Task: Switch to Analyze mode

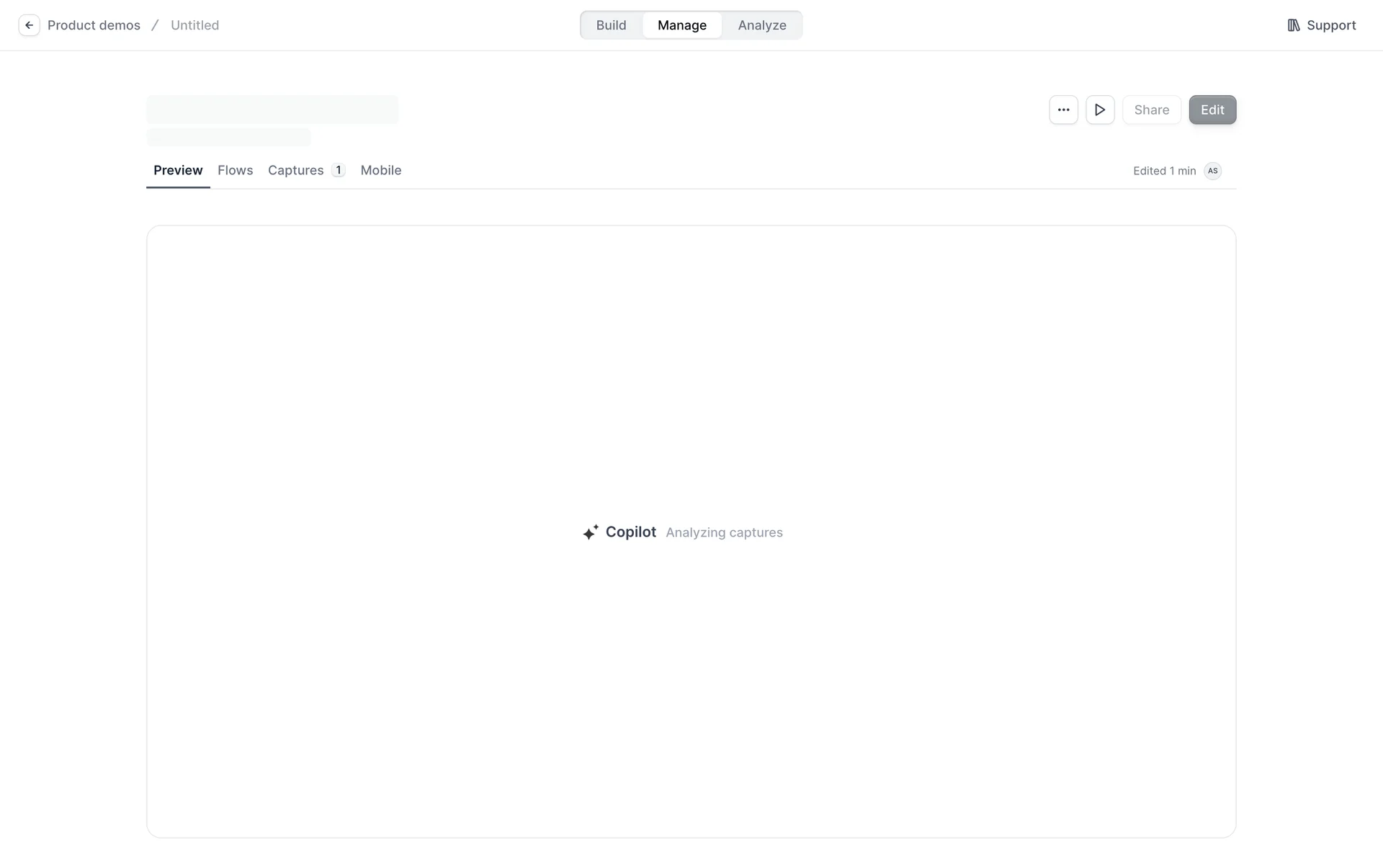Action: (761, 25)
